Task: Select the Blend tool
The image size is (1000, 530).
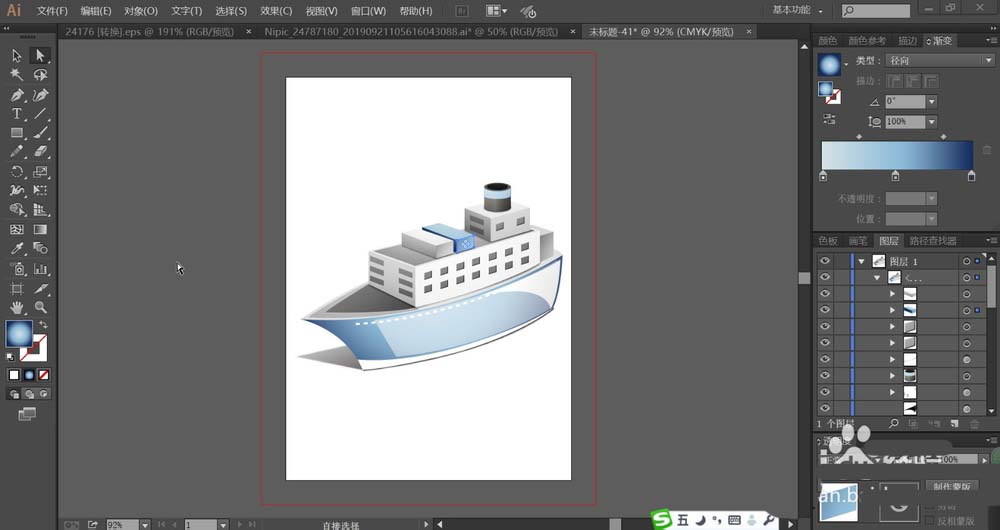Action: coord(40,248)
